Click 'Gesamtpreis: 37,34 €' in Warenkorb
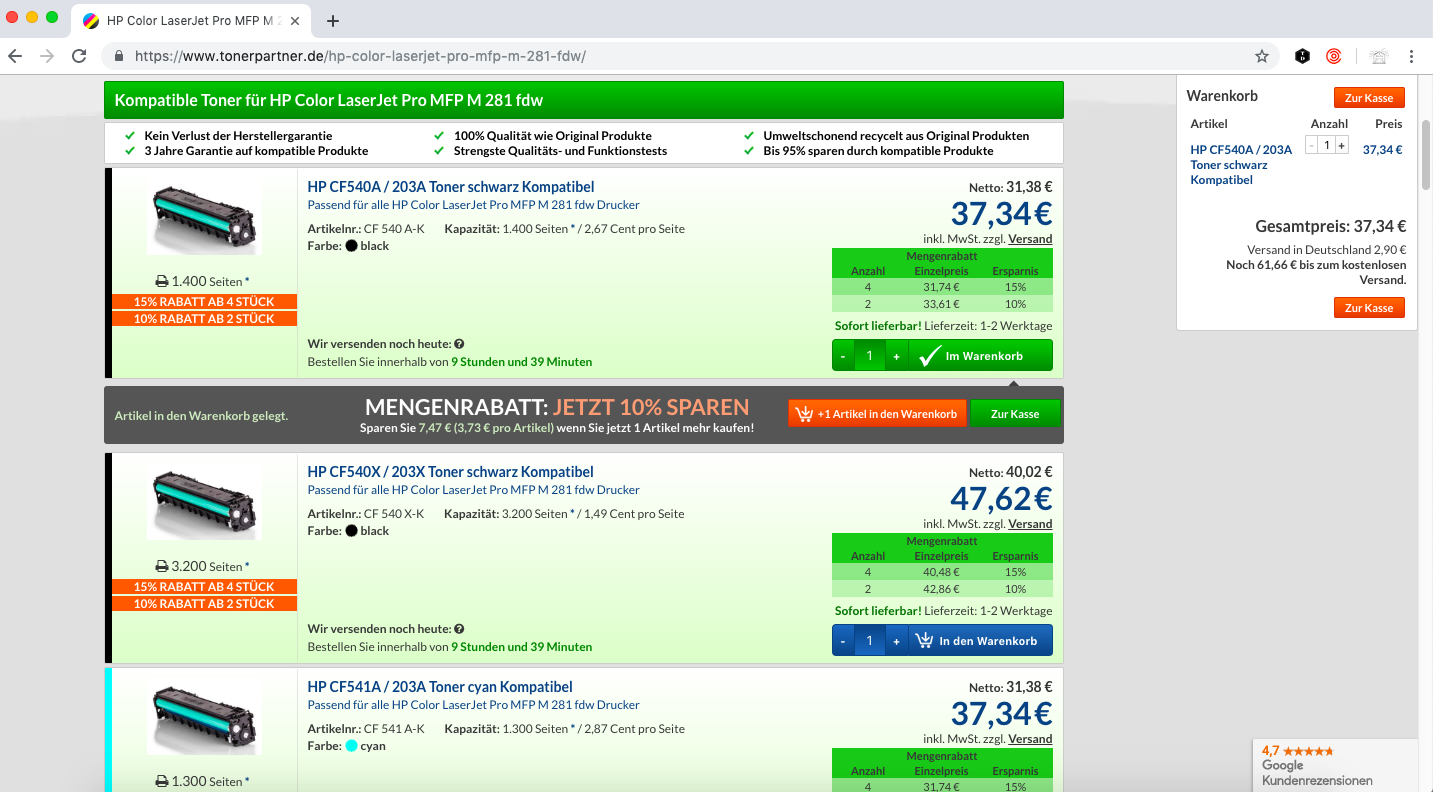Viewport: 1433px width, 792px height. 1330,227
